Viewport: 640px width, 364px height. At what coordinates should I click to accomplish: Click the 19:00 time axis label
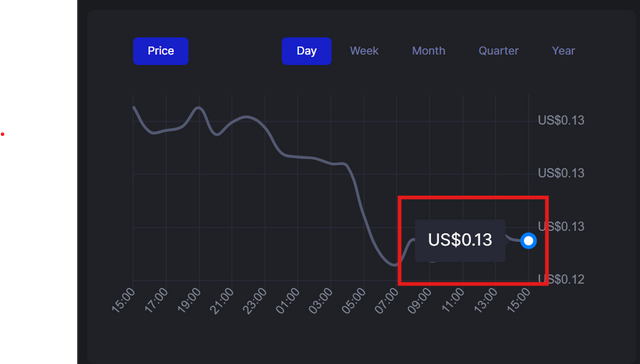coord(189,300)
